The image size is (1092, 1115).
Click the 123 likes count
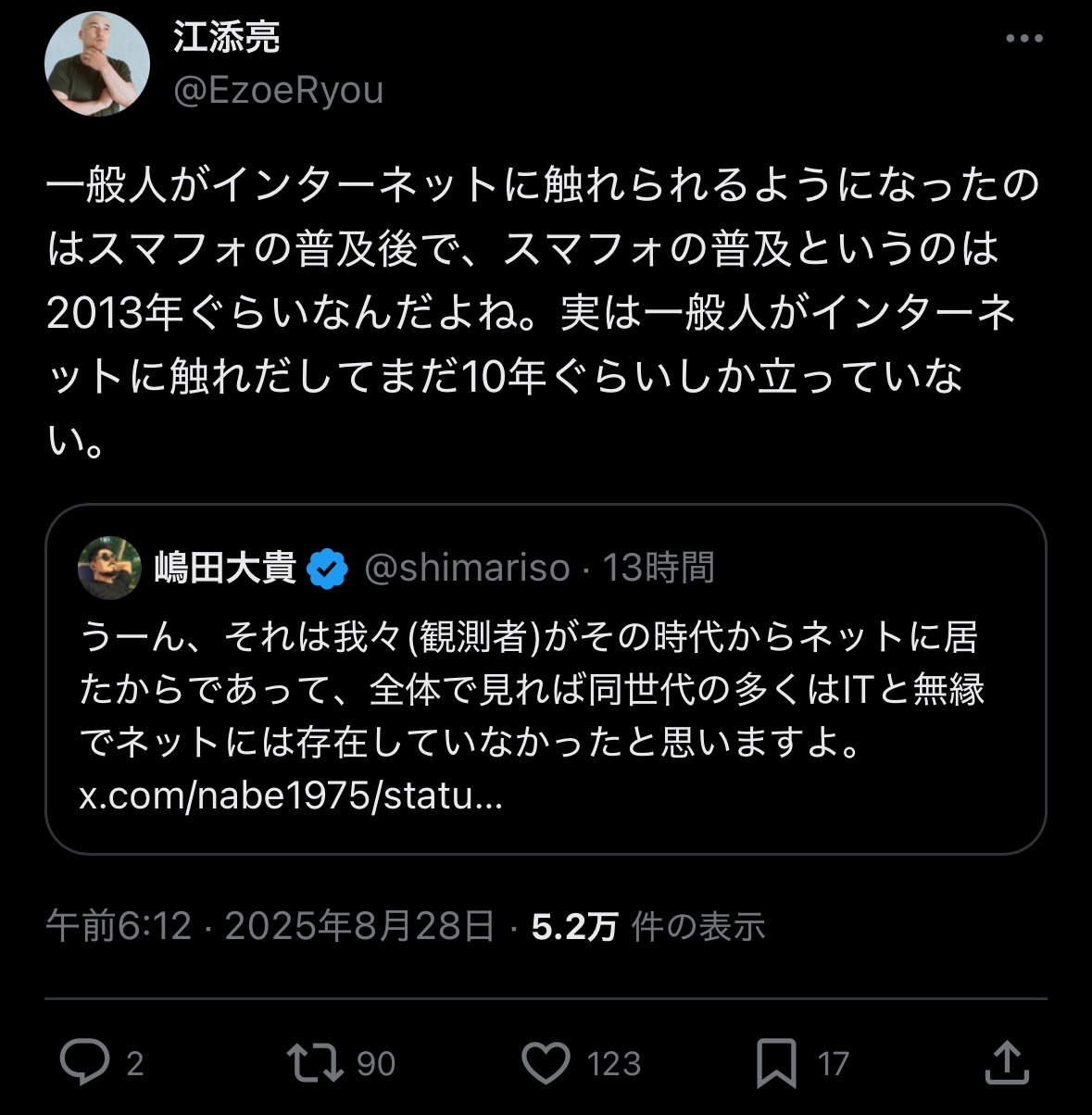(x=613, y=1063)
